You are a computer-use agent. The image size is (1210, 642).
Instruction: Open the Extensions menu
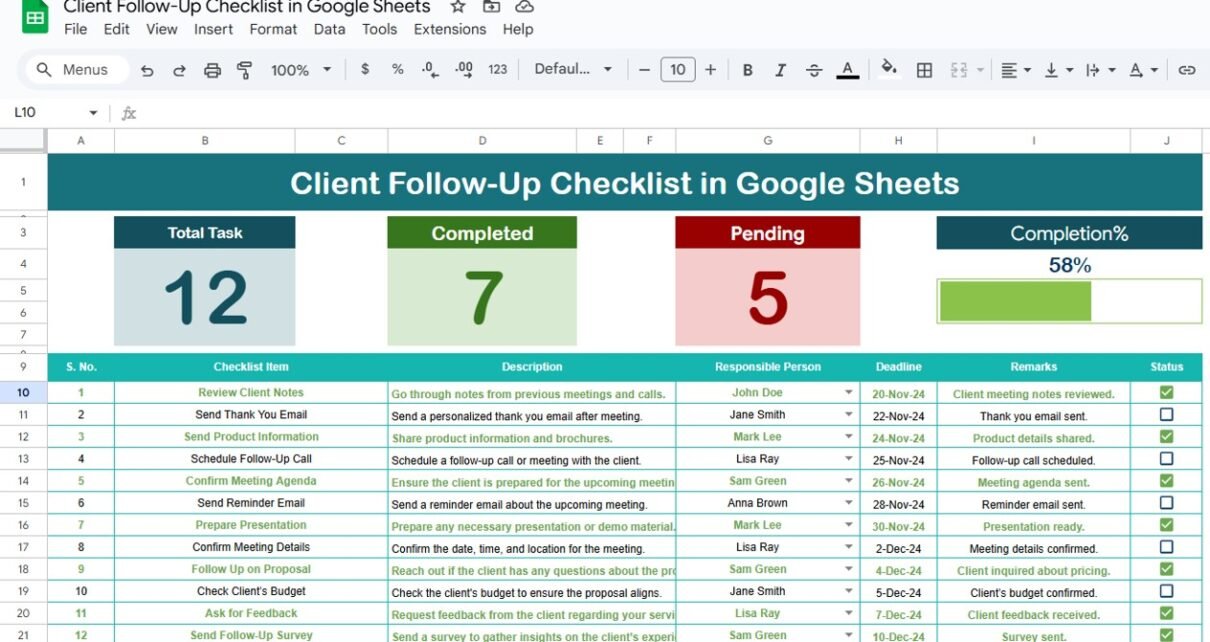(x=450, y=29)
